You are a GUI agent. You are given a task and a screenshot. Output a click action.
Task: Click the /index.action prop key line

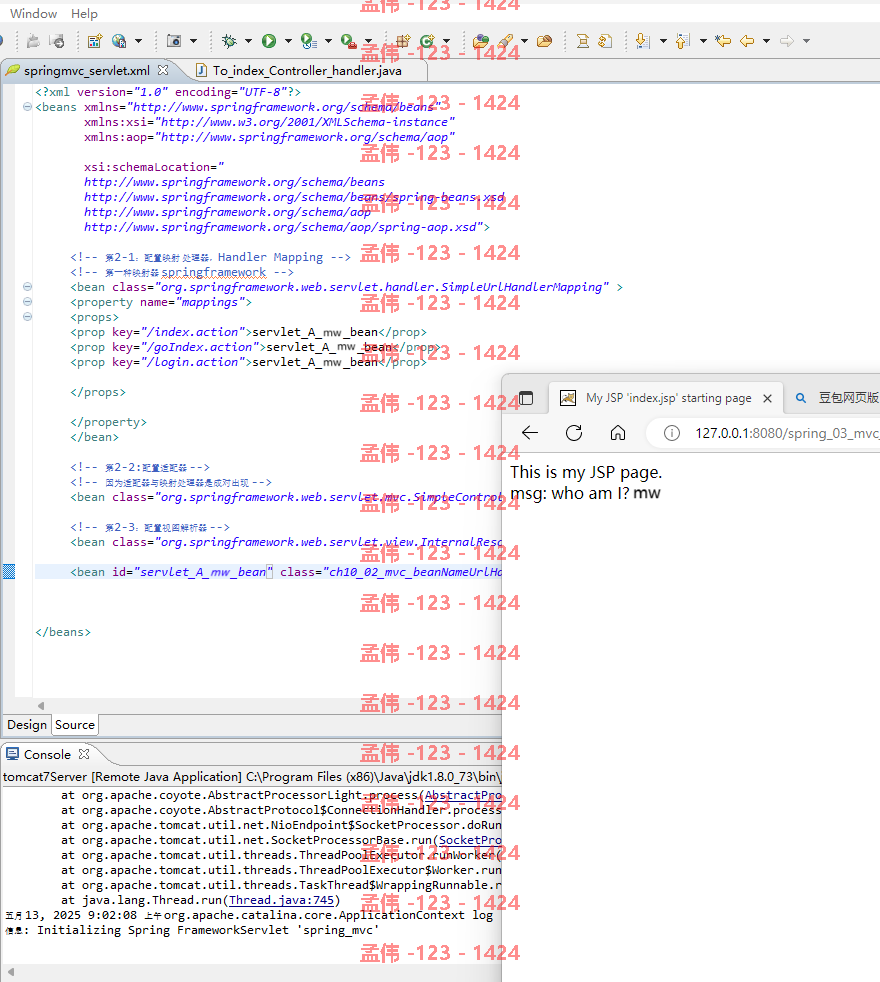click(248, 332)
